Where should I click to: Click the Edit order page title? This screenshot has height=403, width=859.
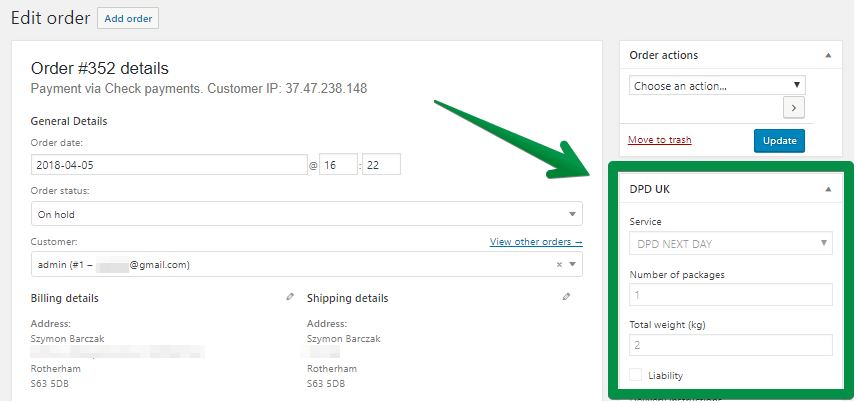click(50, 18)
